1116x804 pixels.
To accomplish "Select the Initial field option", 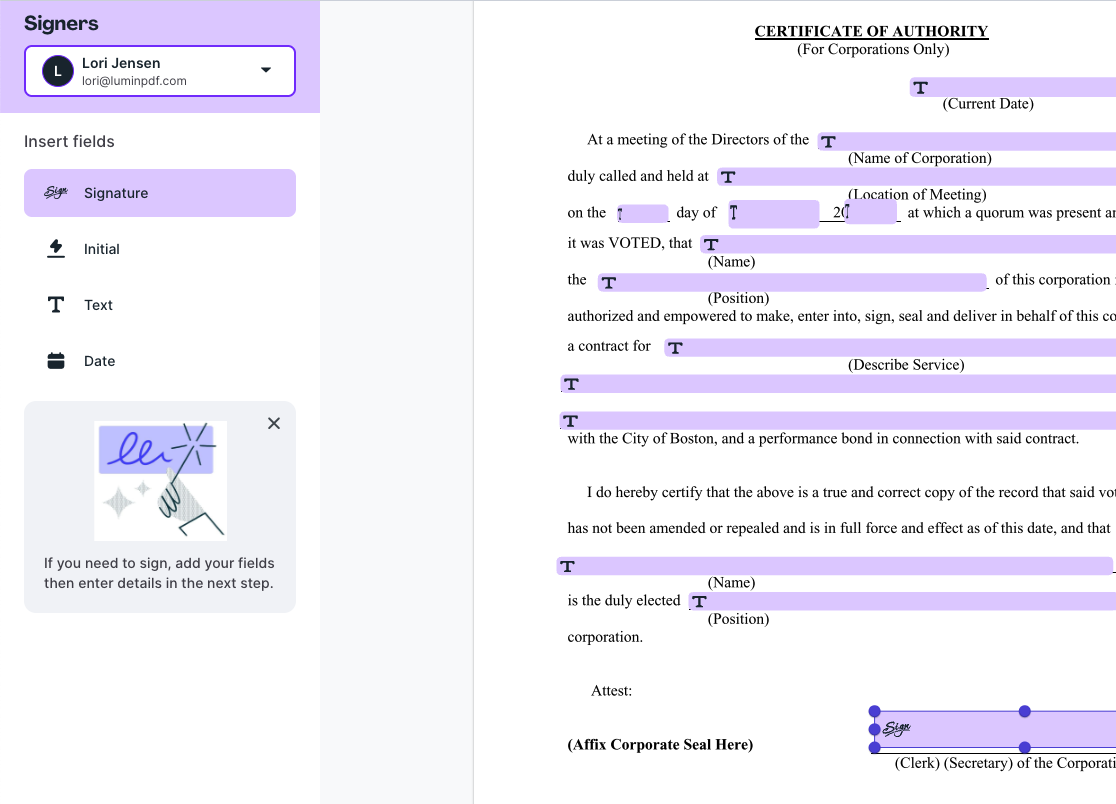I will point(159,249).
